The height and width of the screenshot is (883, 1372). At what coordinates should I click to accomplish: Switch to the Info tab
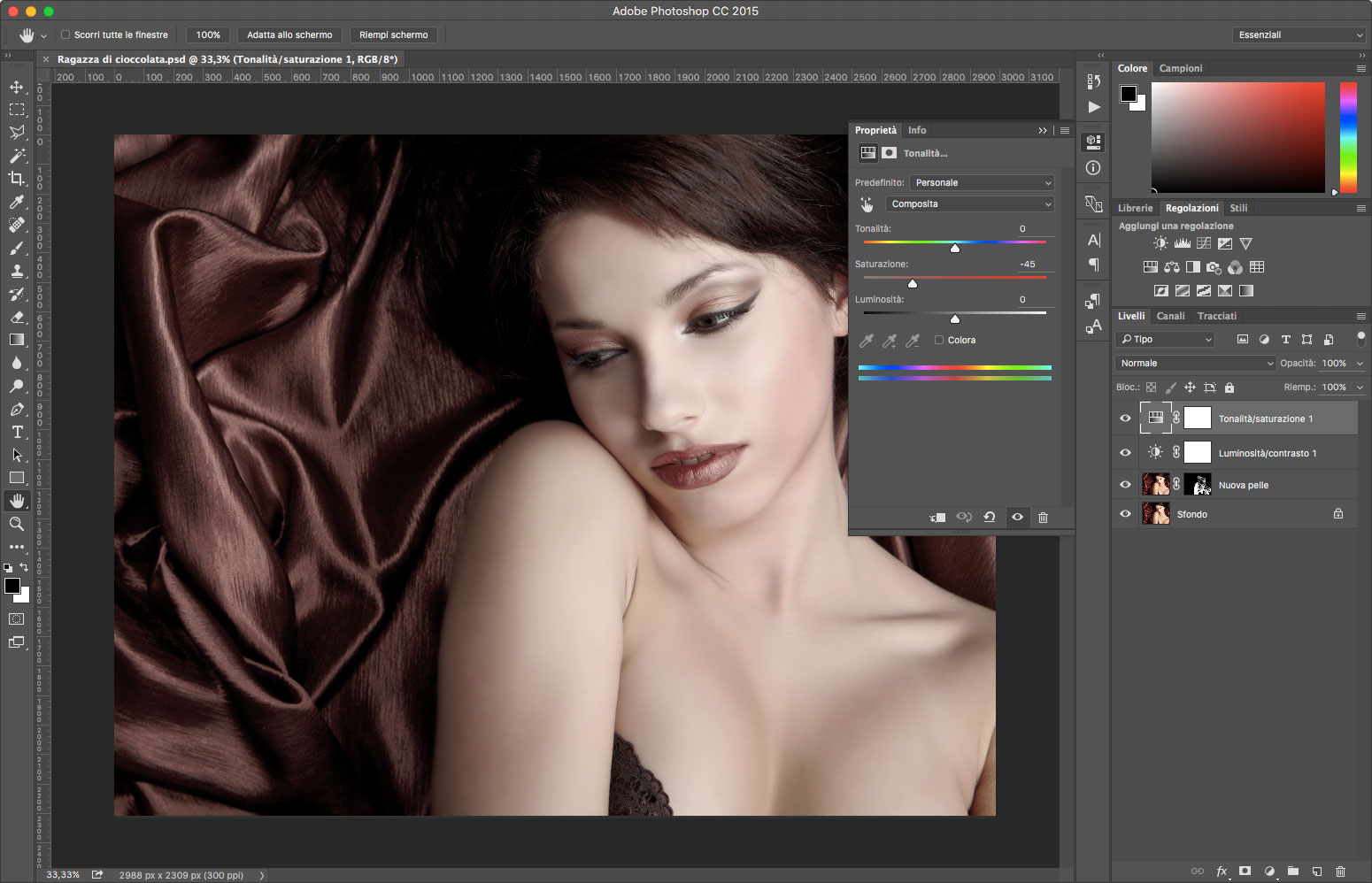[917, 130]
